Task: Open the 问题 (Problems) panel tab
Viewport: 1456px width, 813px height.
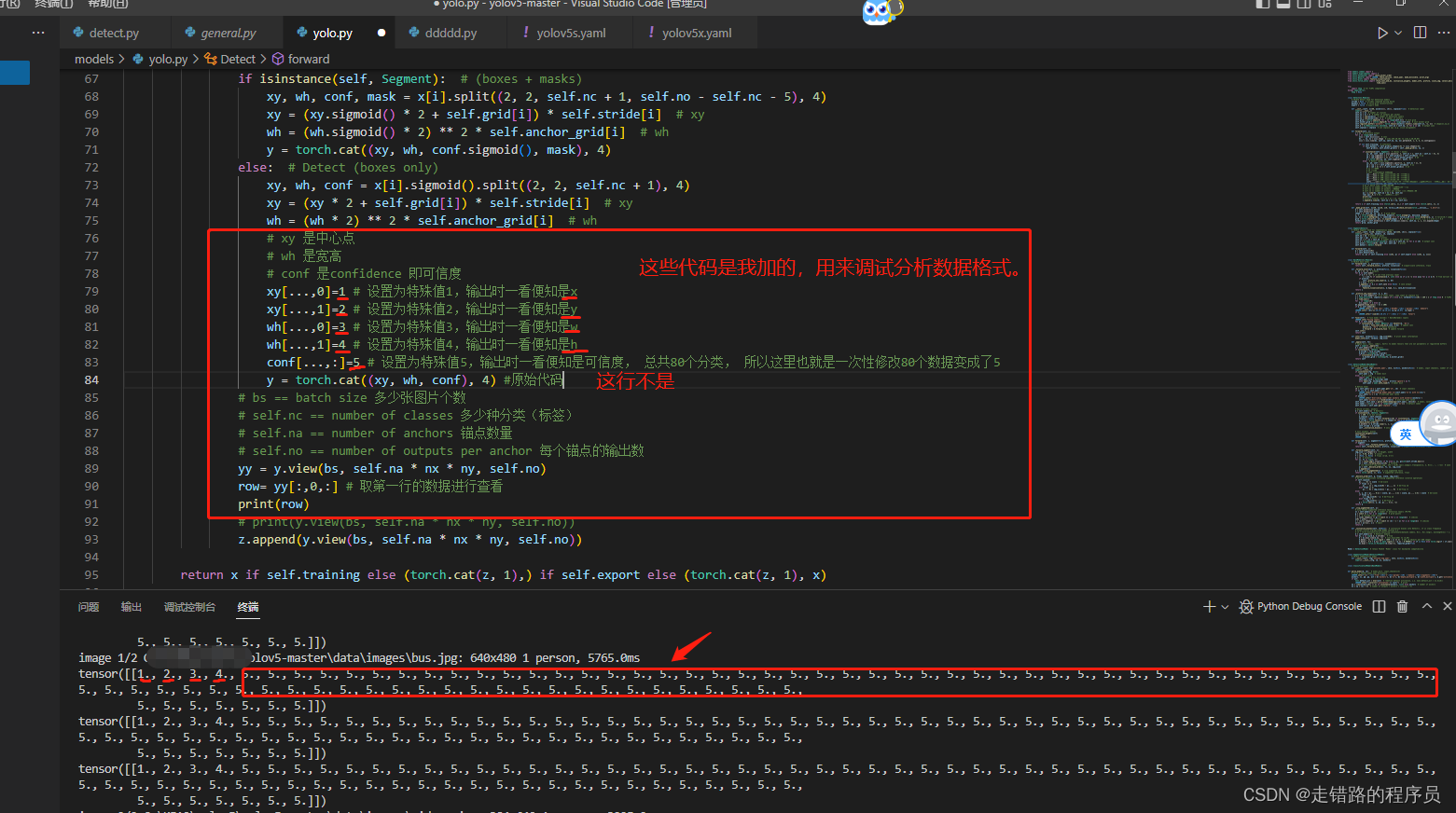Action: click(89, 607)
